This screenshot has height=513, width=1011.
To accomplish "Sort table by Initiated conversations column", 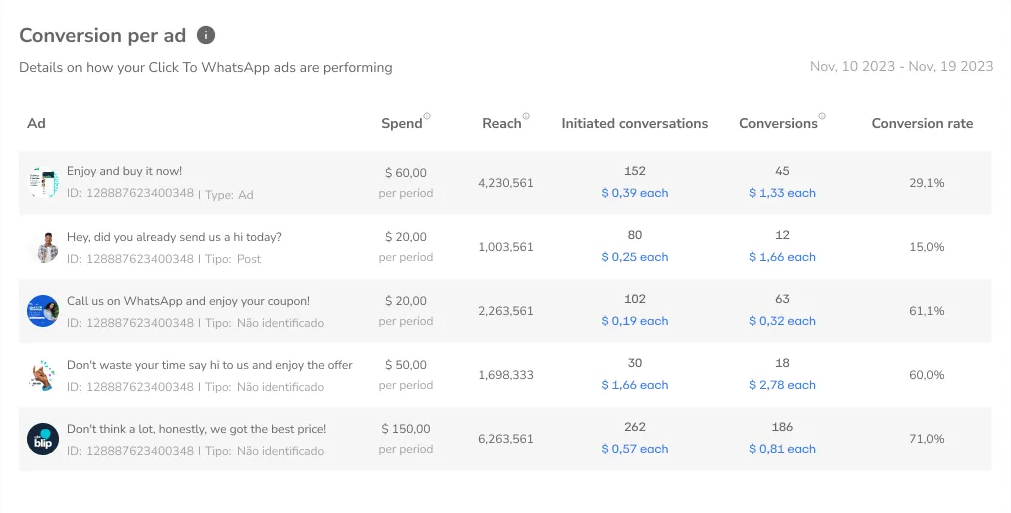I will (634, 124).
